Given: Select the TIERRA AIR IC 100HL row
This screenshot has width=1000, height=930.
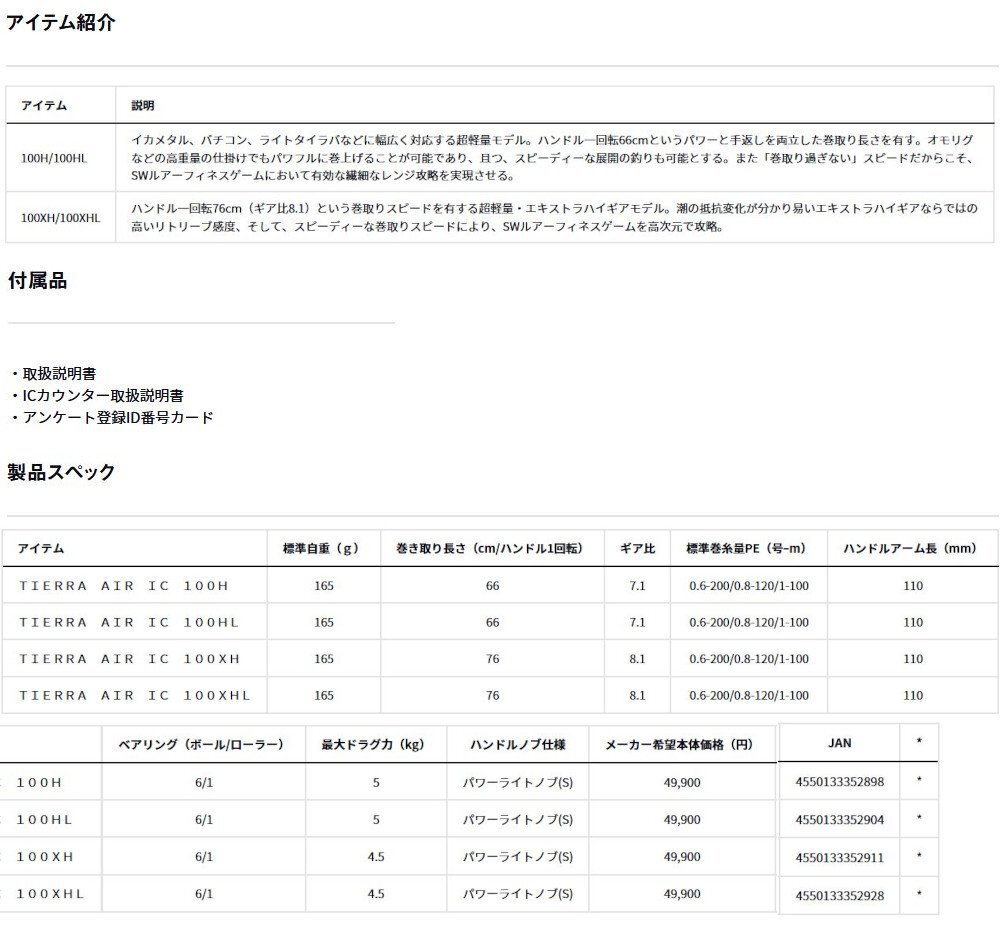Looking at the screenshot, I should click(133, 622).
